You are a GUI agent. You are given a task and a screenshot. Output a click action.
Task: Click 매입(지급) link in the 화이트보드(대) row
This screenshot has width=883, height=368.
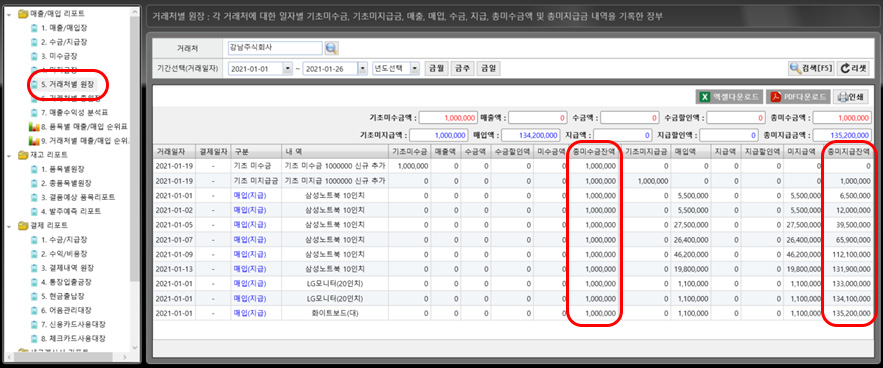(249, 313)
